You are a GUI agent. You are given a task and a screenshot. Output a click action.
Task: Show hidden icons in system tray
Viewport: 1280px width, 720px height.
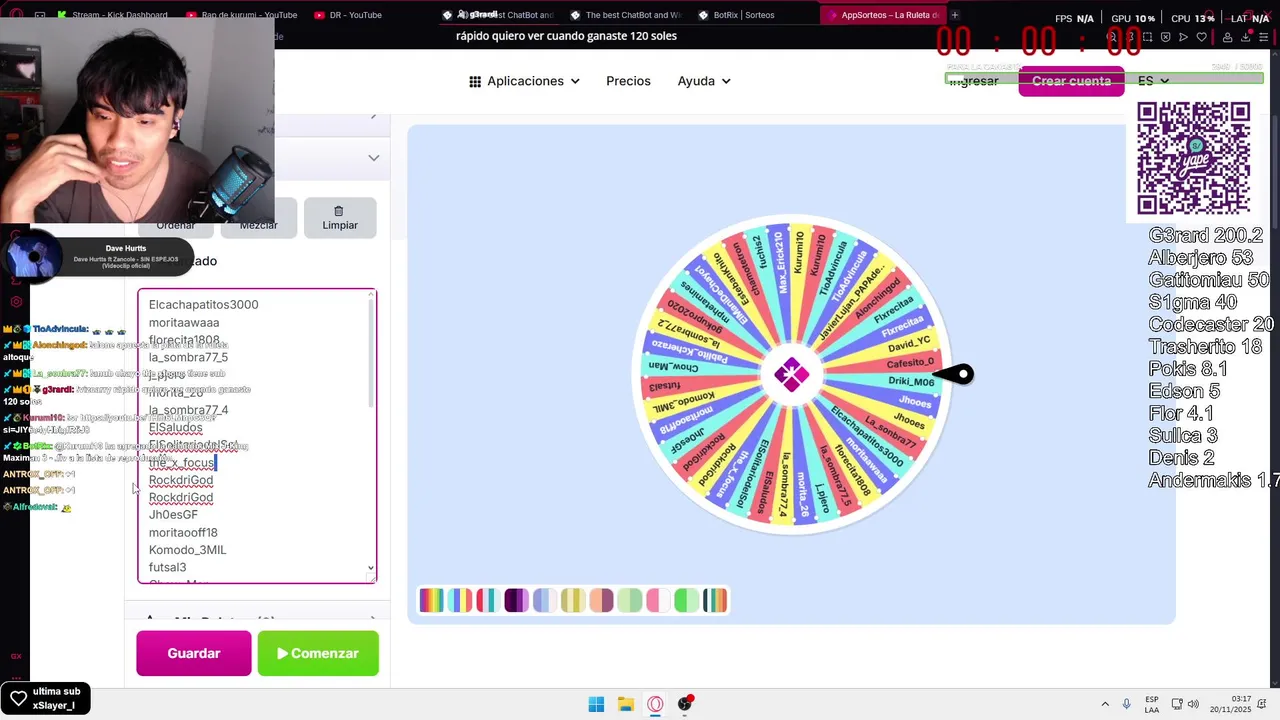tap(1105, 704)
